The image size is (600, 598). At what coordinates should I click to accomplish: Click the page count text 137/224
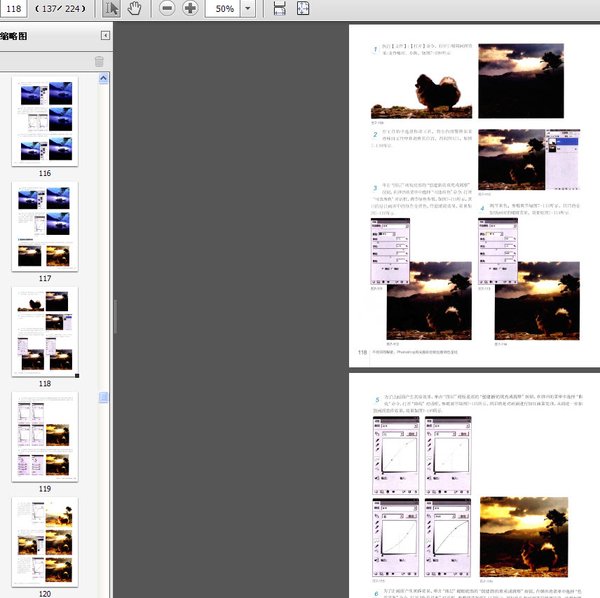point(60,8)
